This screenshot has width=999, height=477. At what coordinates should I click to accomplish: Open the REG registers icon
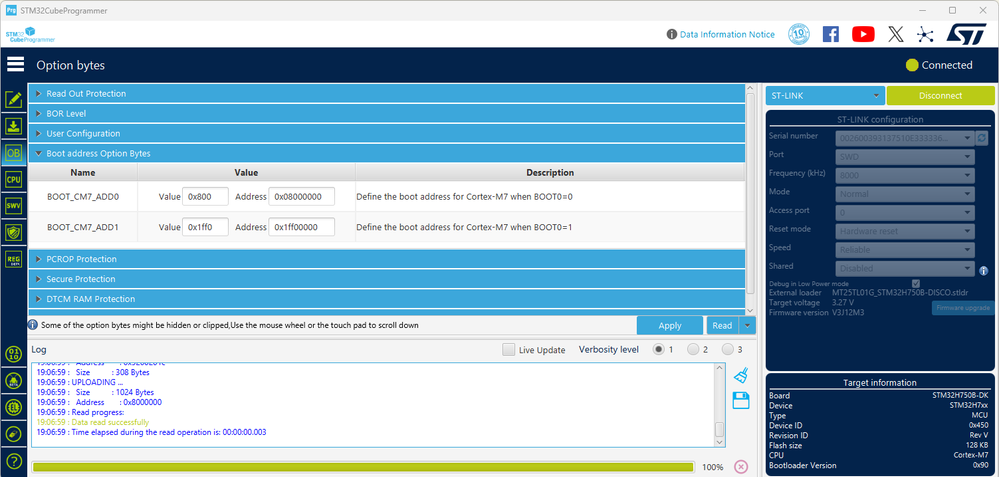[x=14, y=259]
